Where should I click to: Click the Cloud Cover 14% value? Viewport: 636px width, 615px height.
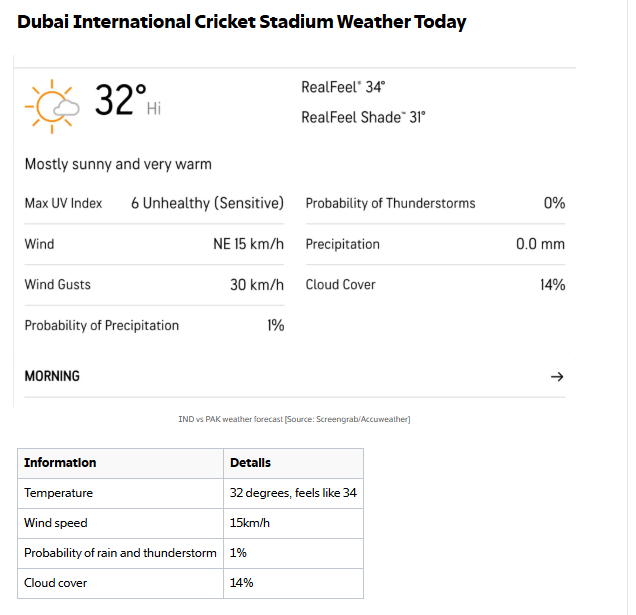coord(552,284)
